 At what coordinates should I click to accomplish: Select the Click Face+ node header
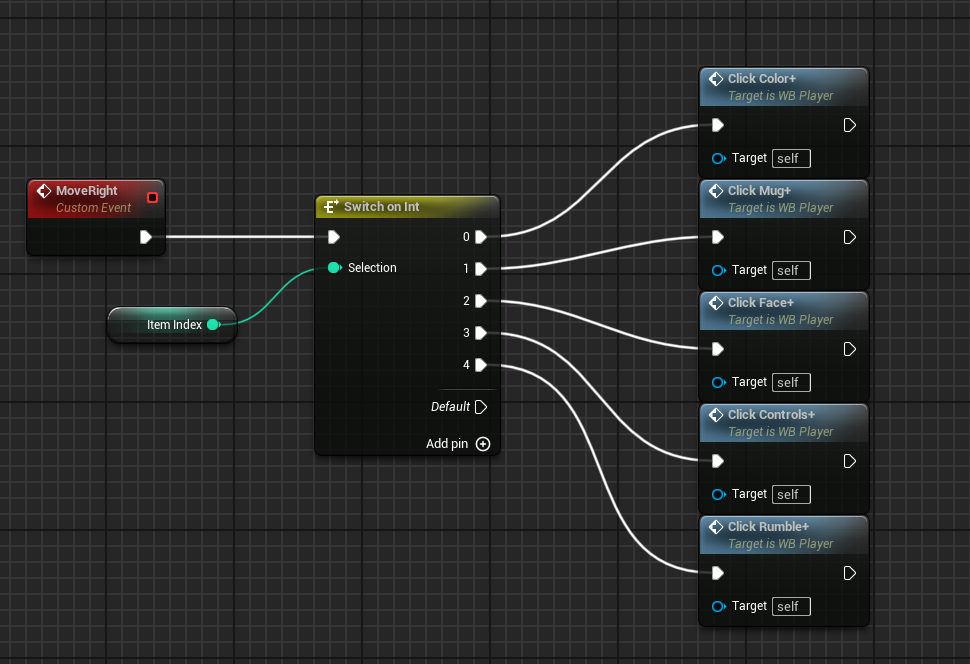[x=784, y=311]
